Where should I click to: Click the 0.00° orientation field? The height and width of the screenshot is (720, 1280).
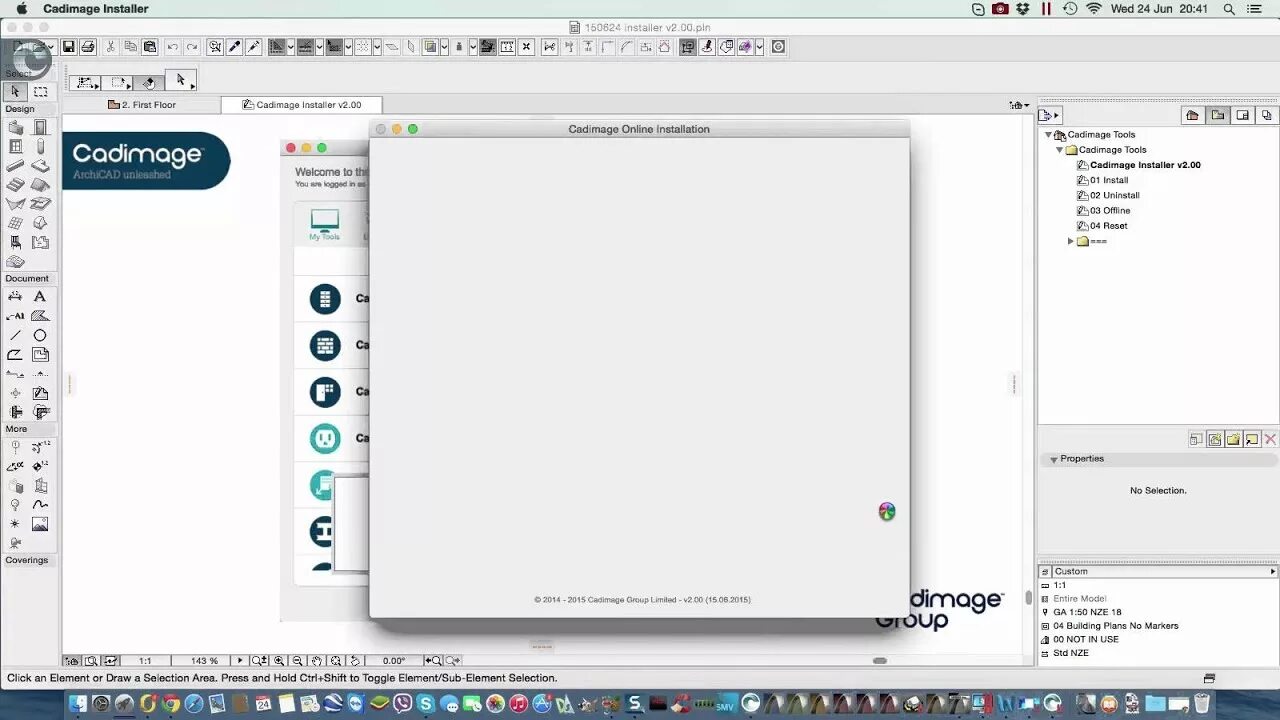394,661
